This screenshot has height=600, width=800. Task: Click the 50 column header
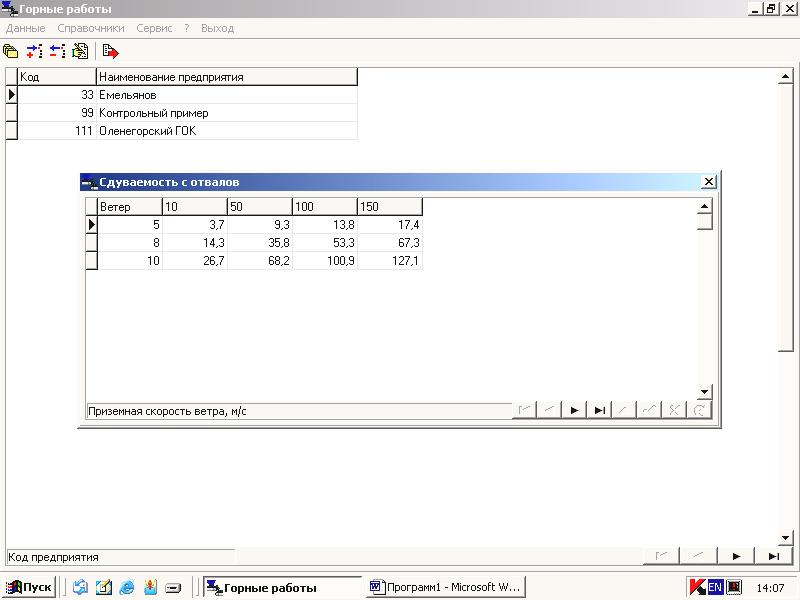260,207
